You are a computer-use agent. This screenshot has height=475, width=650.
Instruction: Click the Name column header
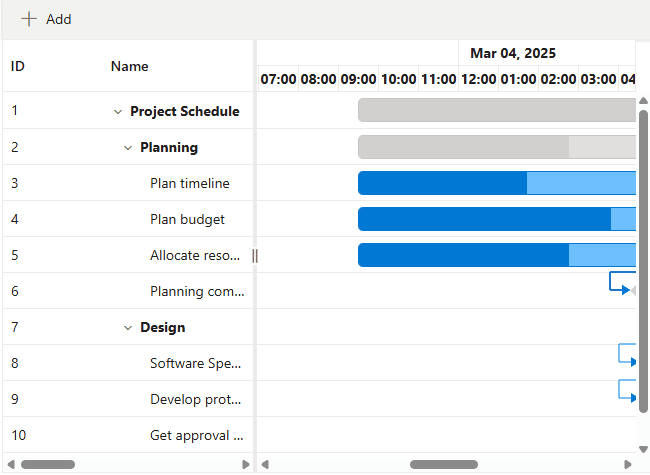tap(129, 66)
